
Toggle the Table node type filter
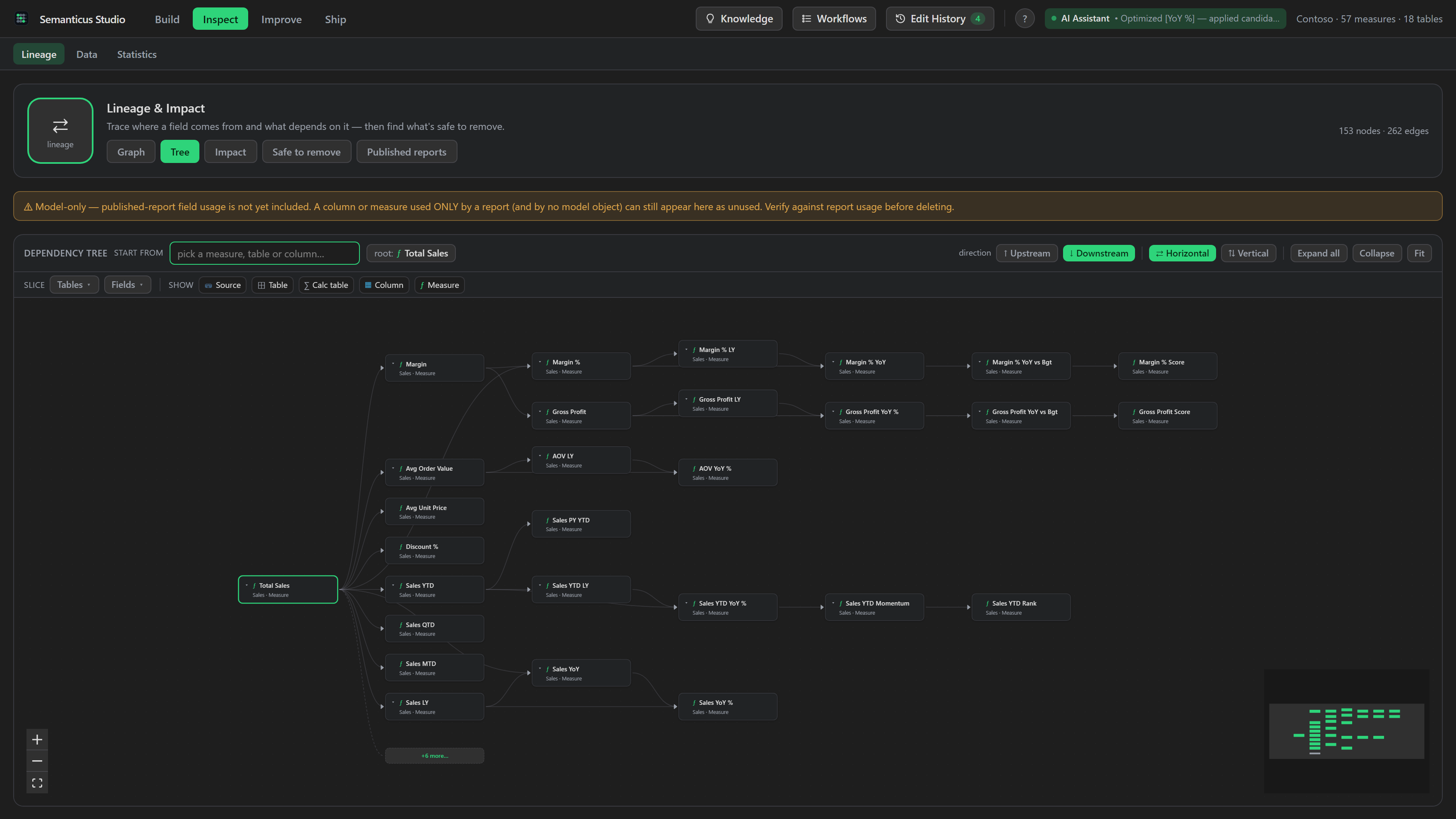pyautogui.click(x=273, y=285)
